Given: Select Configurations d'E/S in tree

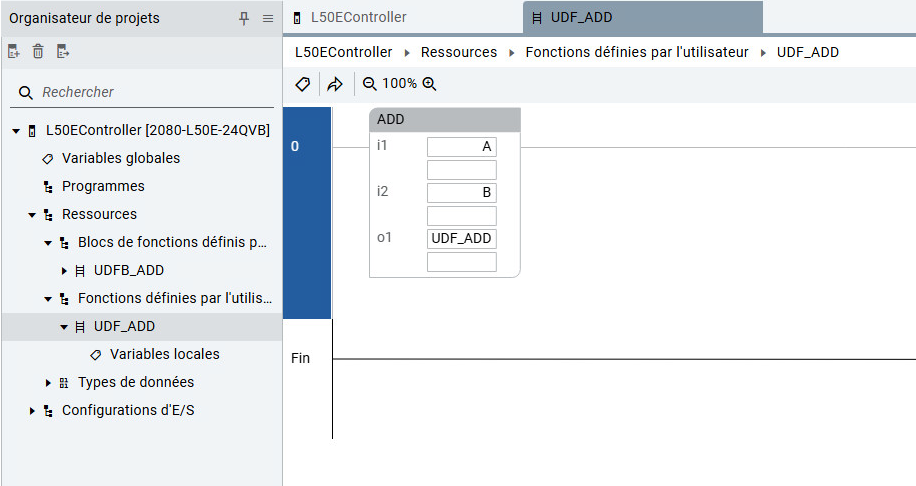Looking at the screenshot, I should pos(128,411).
